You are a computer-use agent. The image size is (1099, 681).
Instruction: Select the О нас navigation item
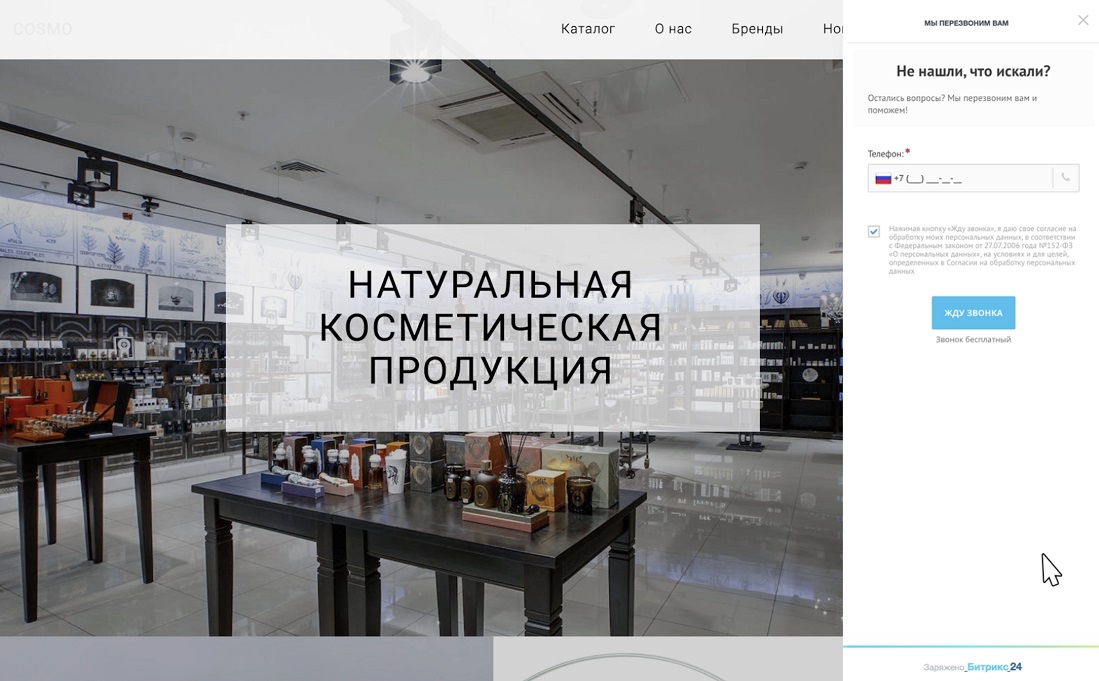coord(672,28)
